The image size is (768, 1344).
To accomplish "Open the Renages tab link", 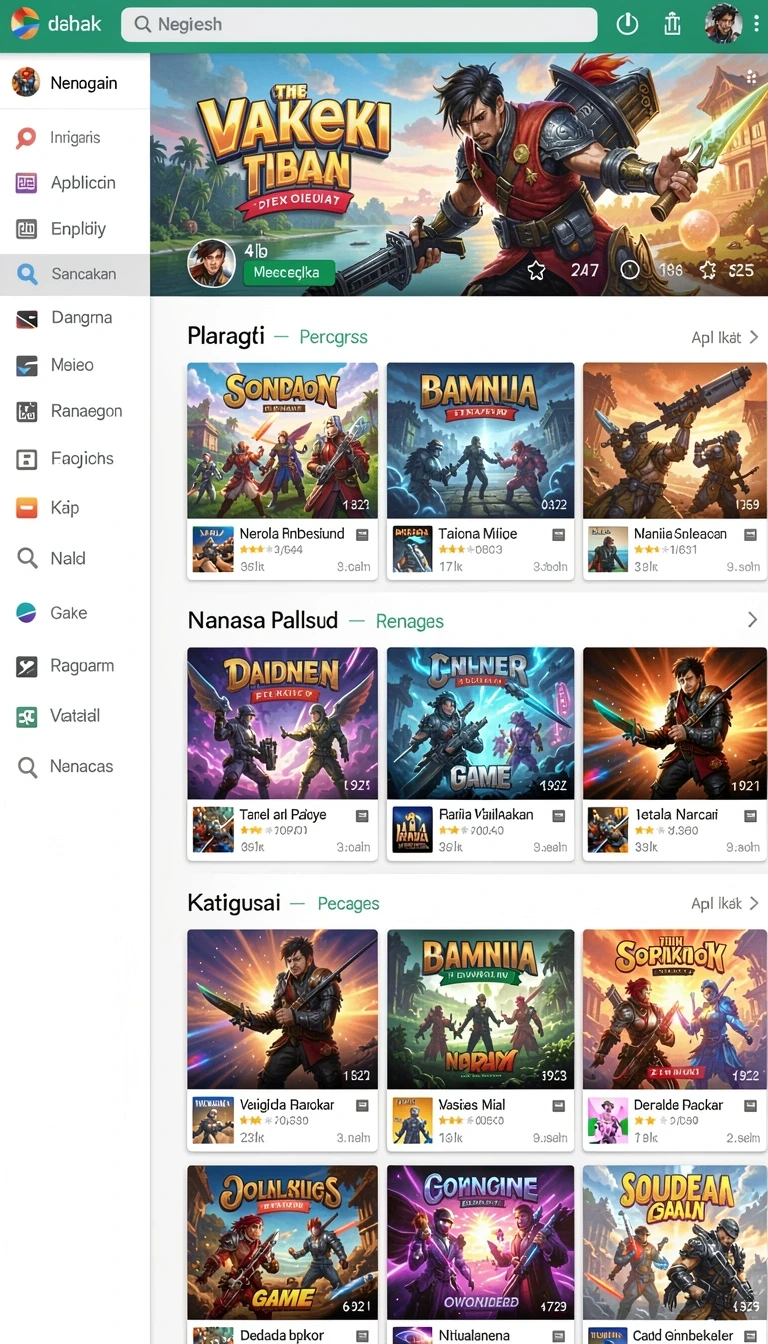I will pos(410,621).
